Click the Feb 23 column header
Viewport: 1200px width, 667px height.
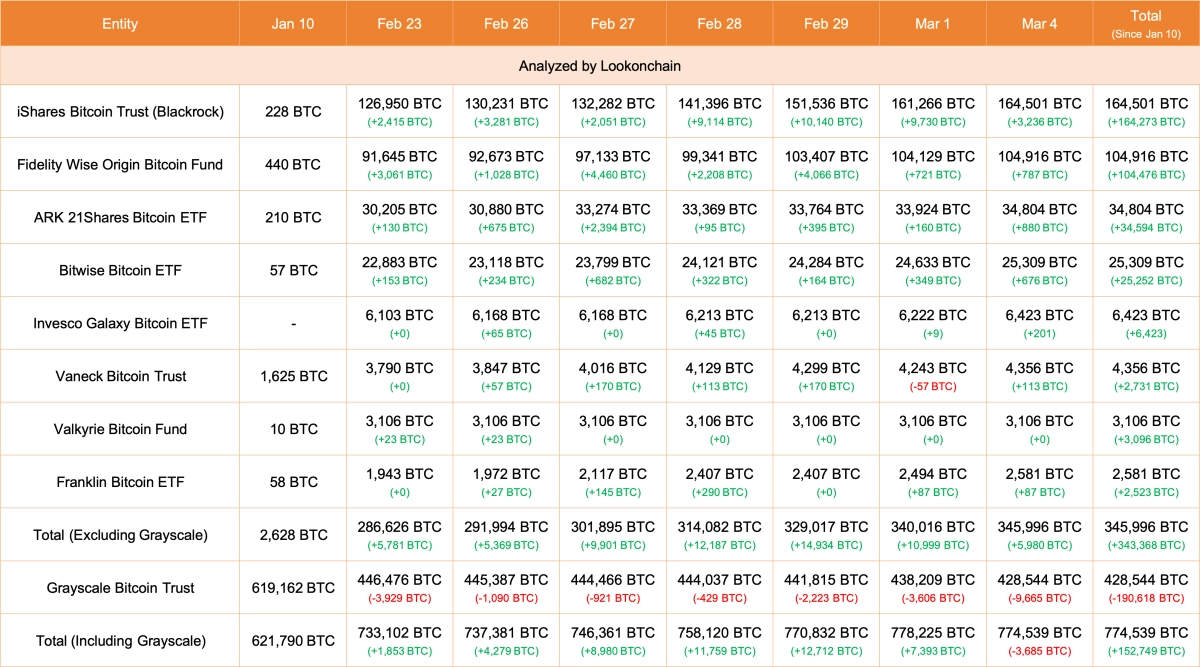pos(399,23)
